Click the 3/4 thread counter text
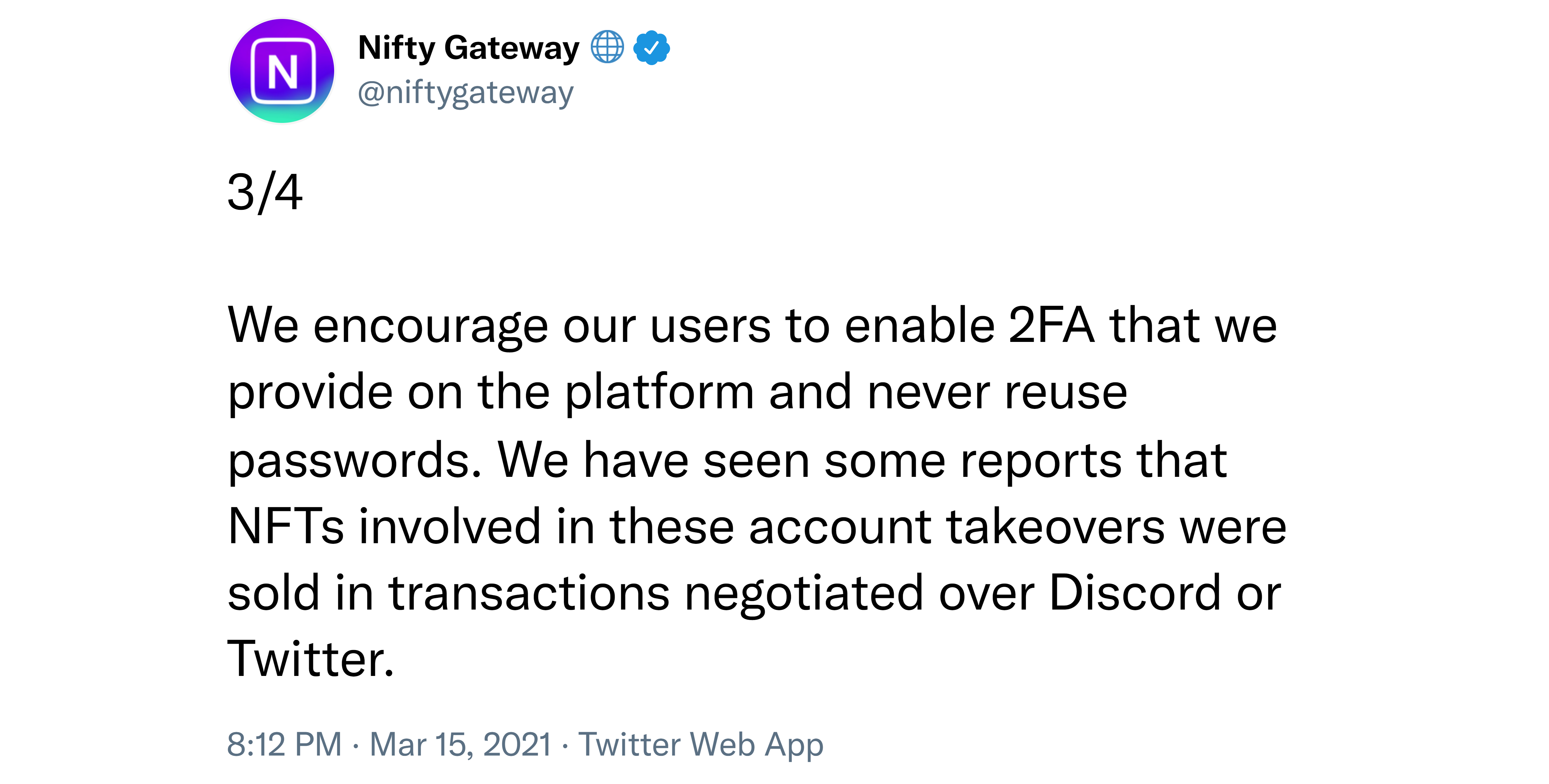 pos(265,192)
